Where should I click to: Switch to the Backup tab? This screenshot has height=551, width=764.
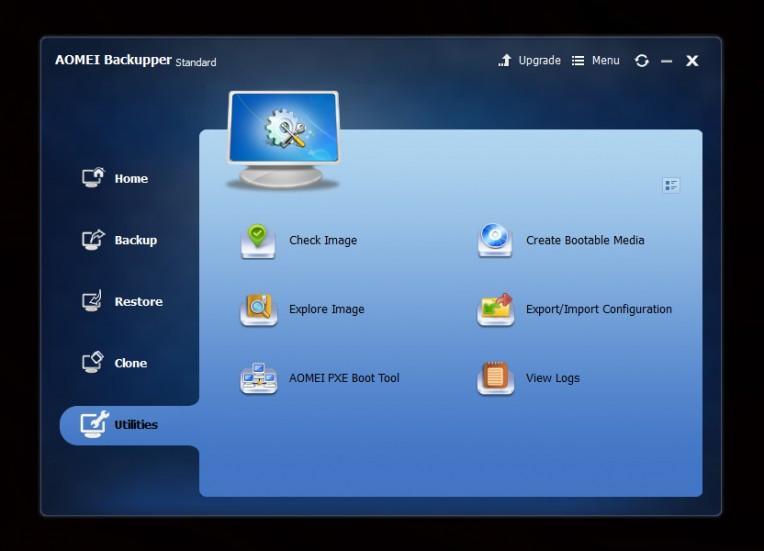pos(134,240)
